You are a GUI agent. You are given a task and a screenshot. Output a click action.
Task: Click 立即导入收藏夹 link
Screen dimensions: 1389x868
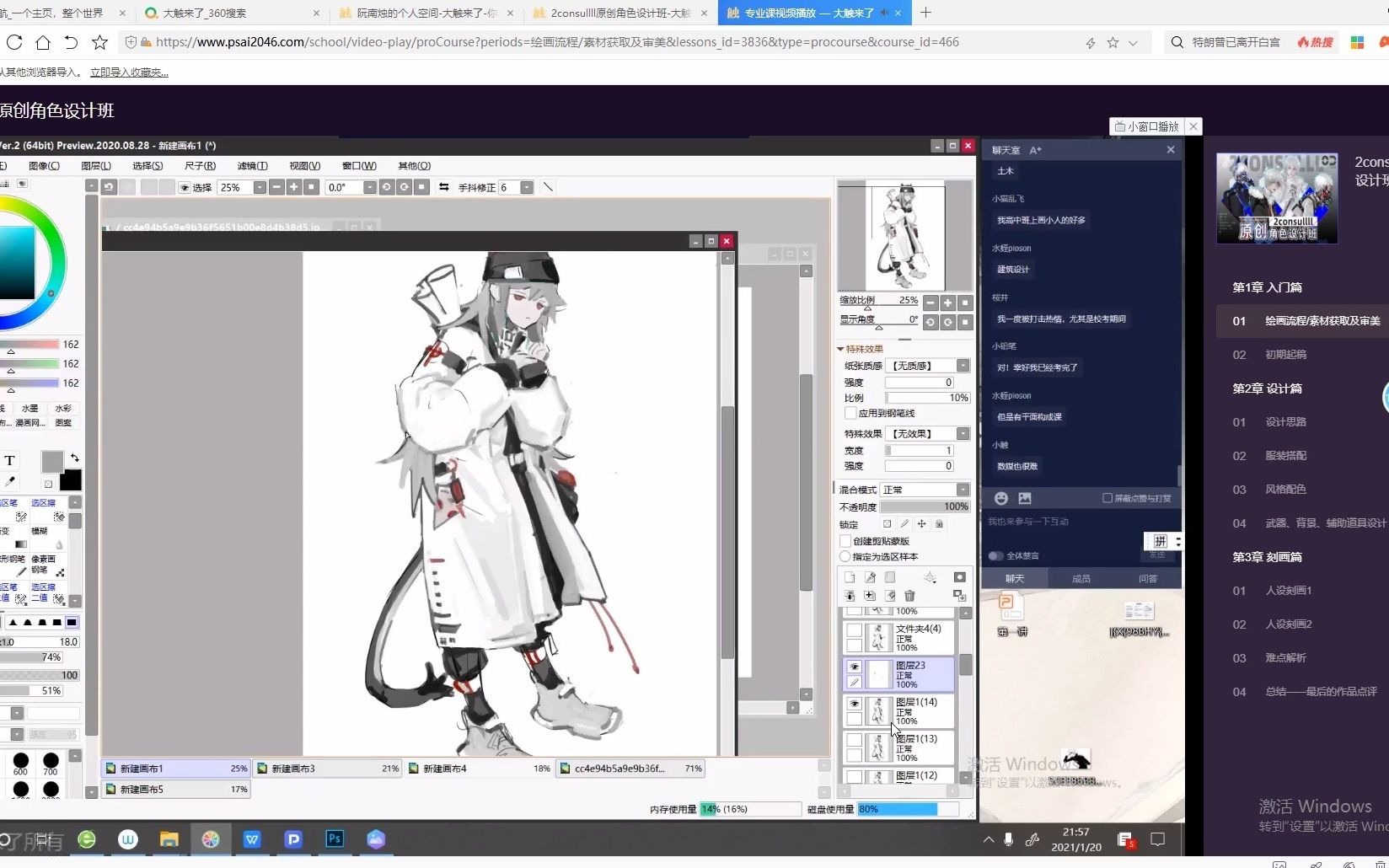[129, 72]
